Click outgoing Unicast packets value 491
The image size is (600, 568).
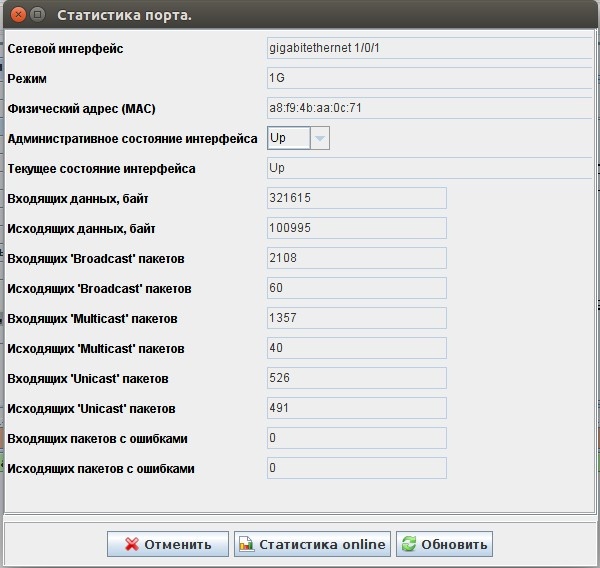coord(357,408)
